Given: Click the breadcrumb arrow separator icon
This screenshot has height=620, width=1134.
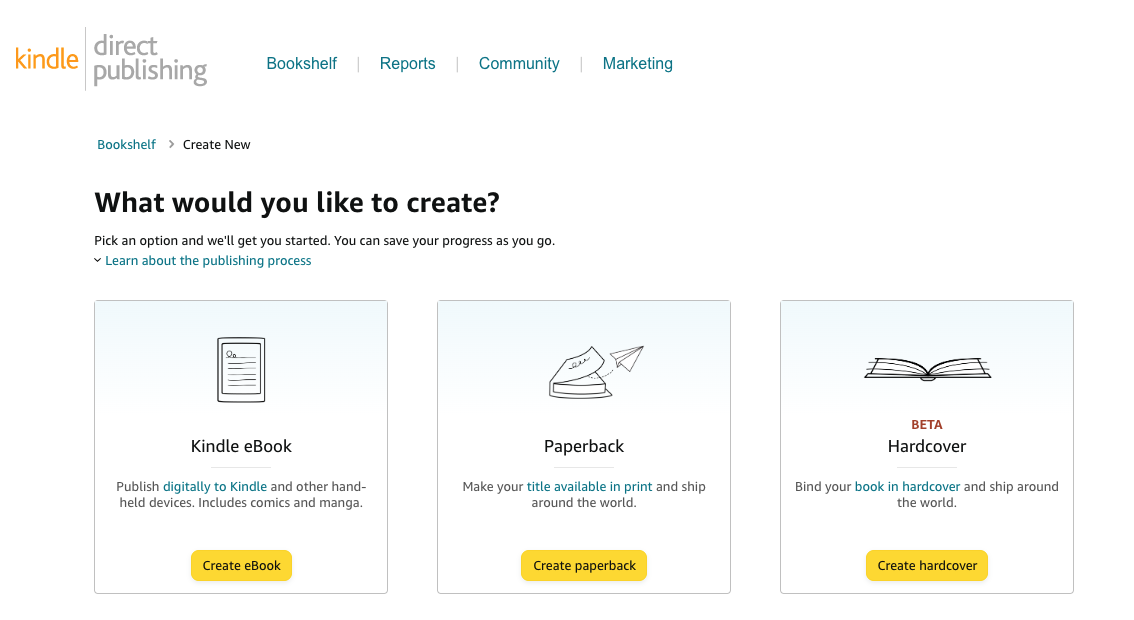Looking at the screenshot, I should point(171,144).
